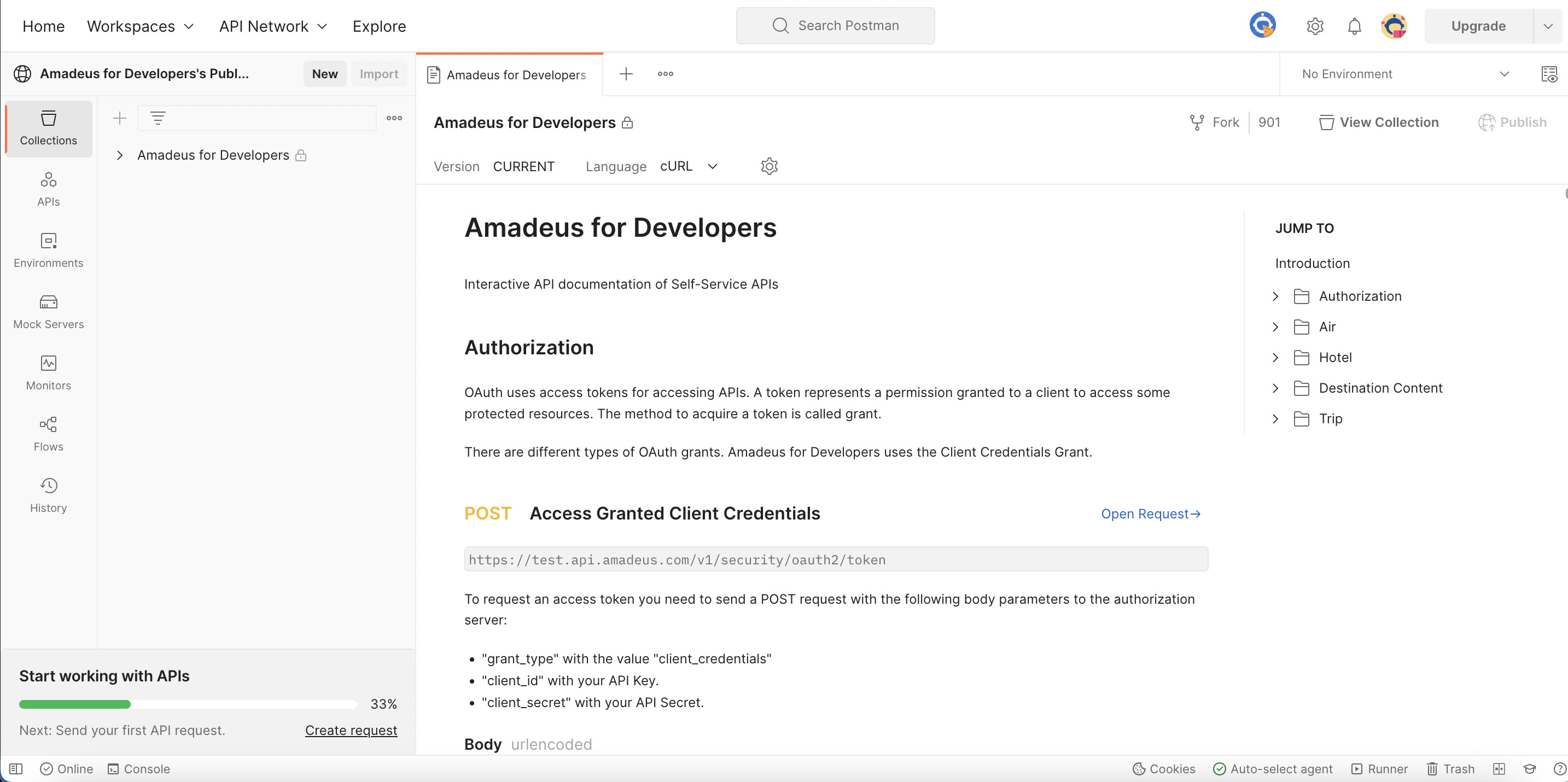The image size is (1568, 782).
Task: Fork the Amadeus for Developers collection
Action: tap(1214, 122)
